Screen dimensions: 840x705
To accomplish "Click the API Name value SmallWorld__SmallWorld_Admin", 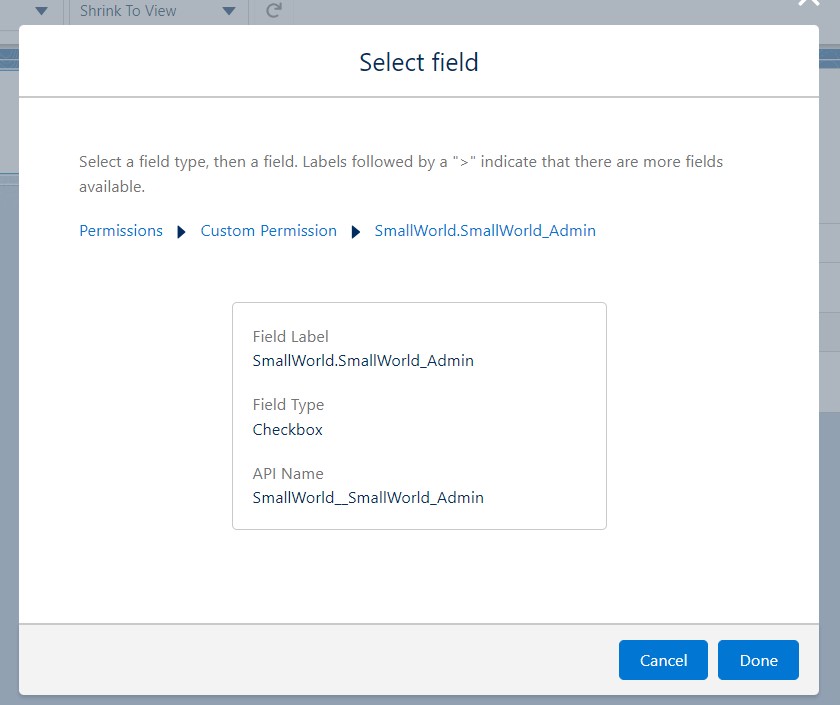I will pyautogui.click(x=369, y=497).
